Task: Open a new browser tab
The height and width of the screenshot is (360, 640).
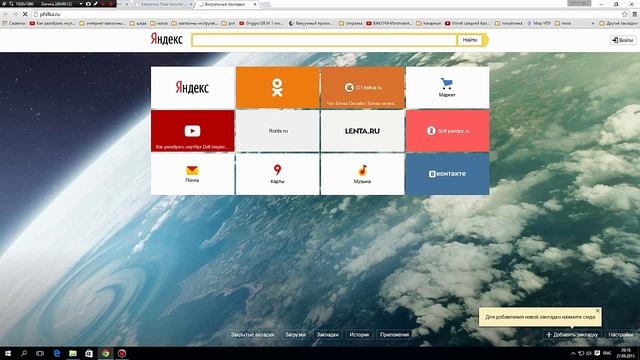Action: click(266, 4)
